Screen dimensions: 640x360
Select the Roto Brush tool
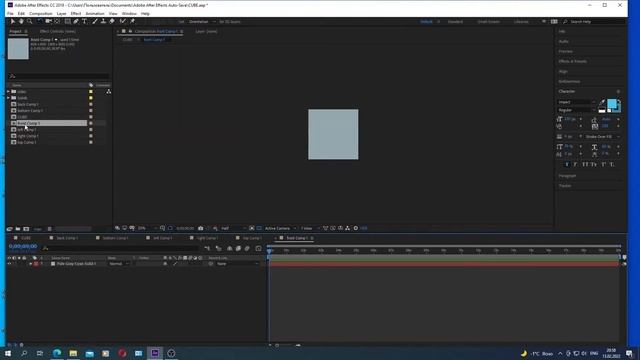tap(122, 21)
